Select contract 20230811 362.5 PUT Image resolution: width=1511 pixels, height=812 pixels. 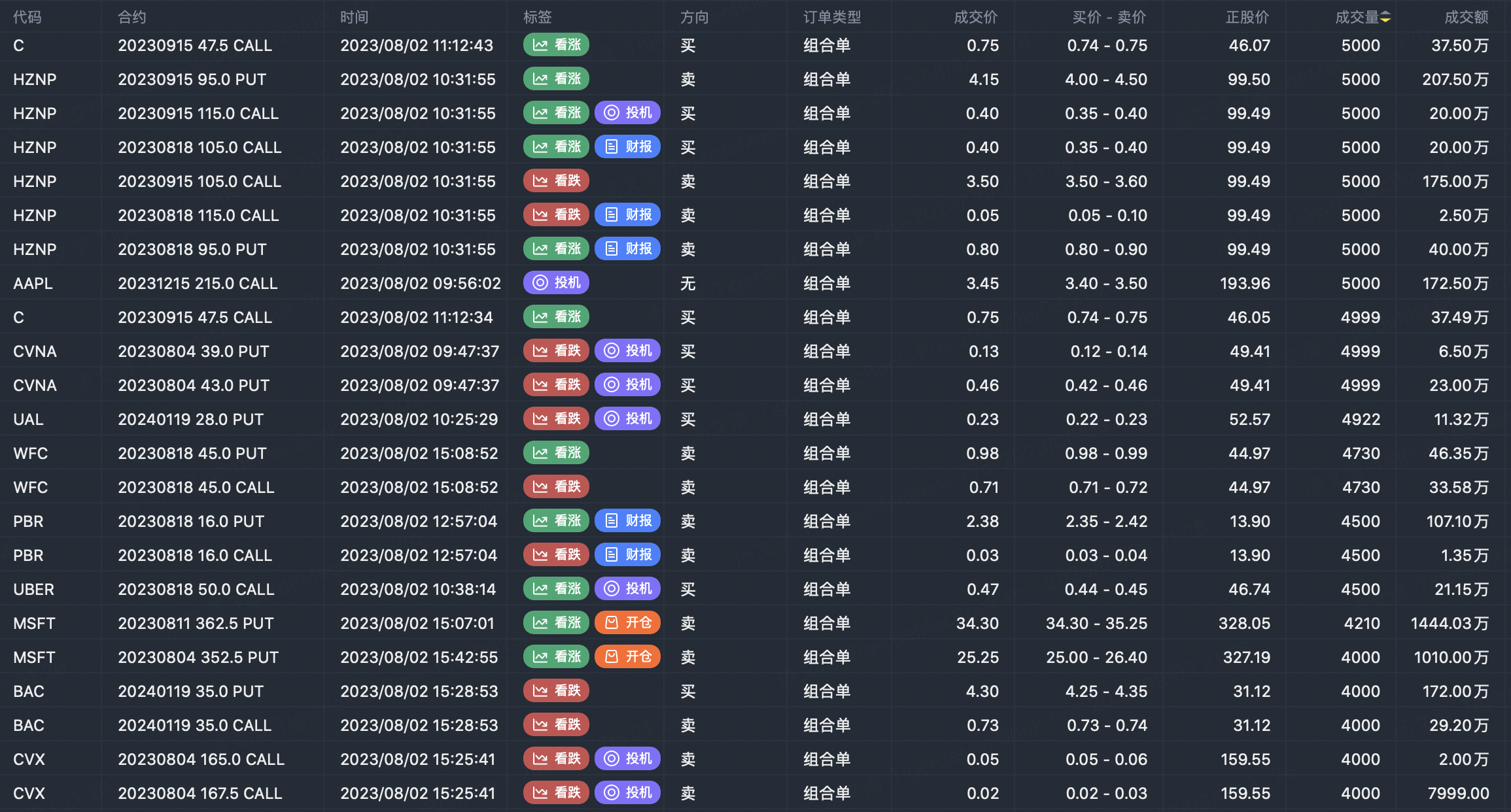click(x=196, y=623)
